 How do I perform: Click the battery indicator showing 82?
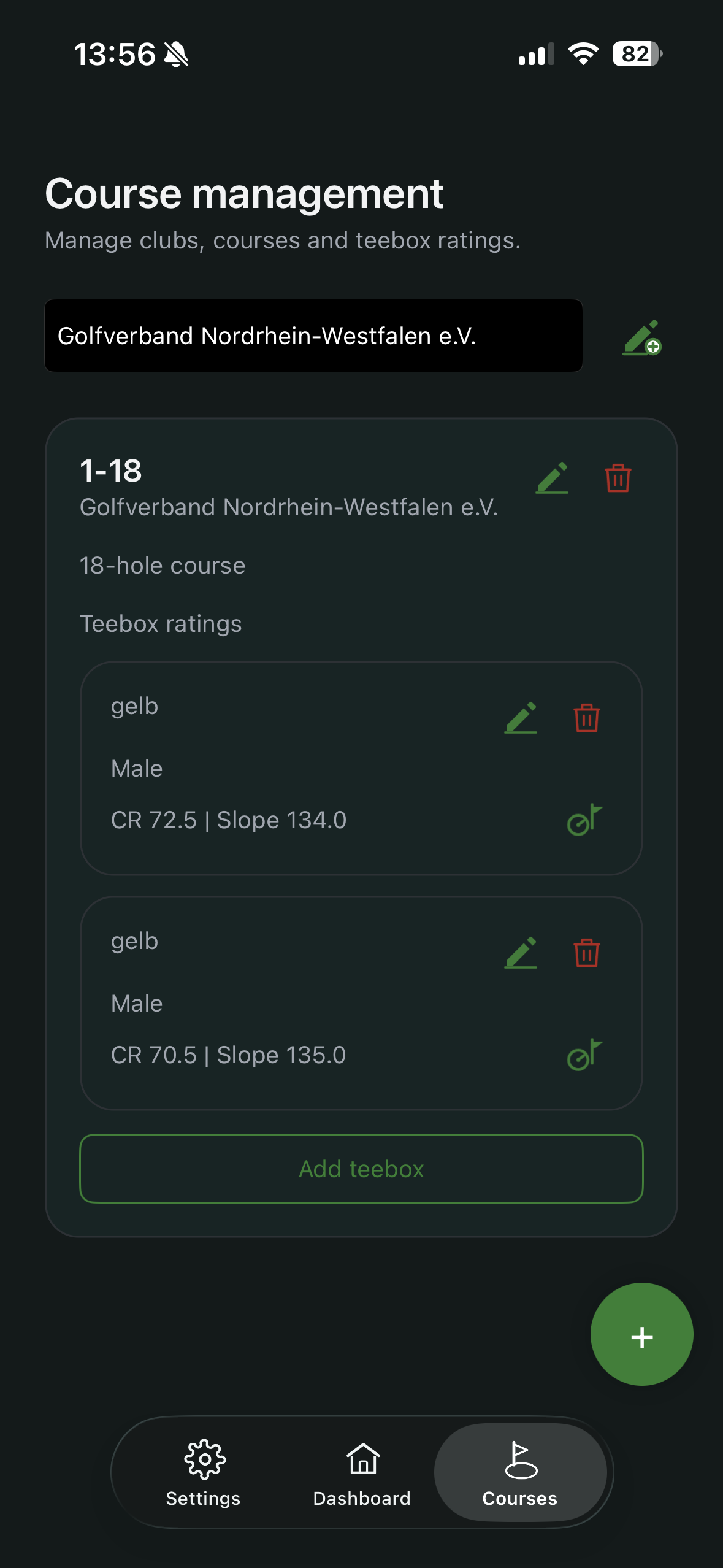pos(635,55)
